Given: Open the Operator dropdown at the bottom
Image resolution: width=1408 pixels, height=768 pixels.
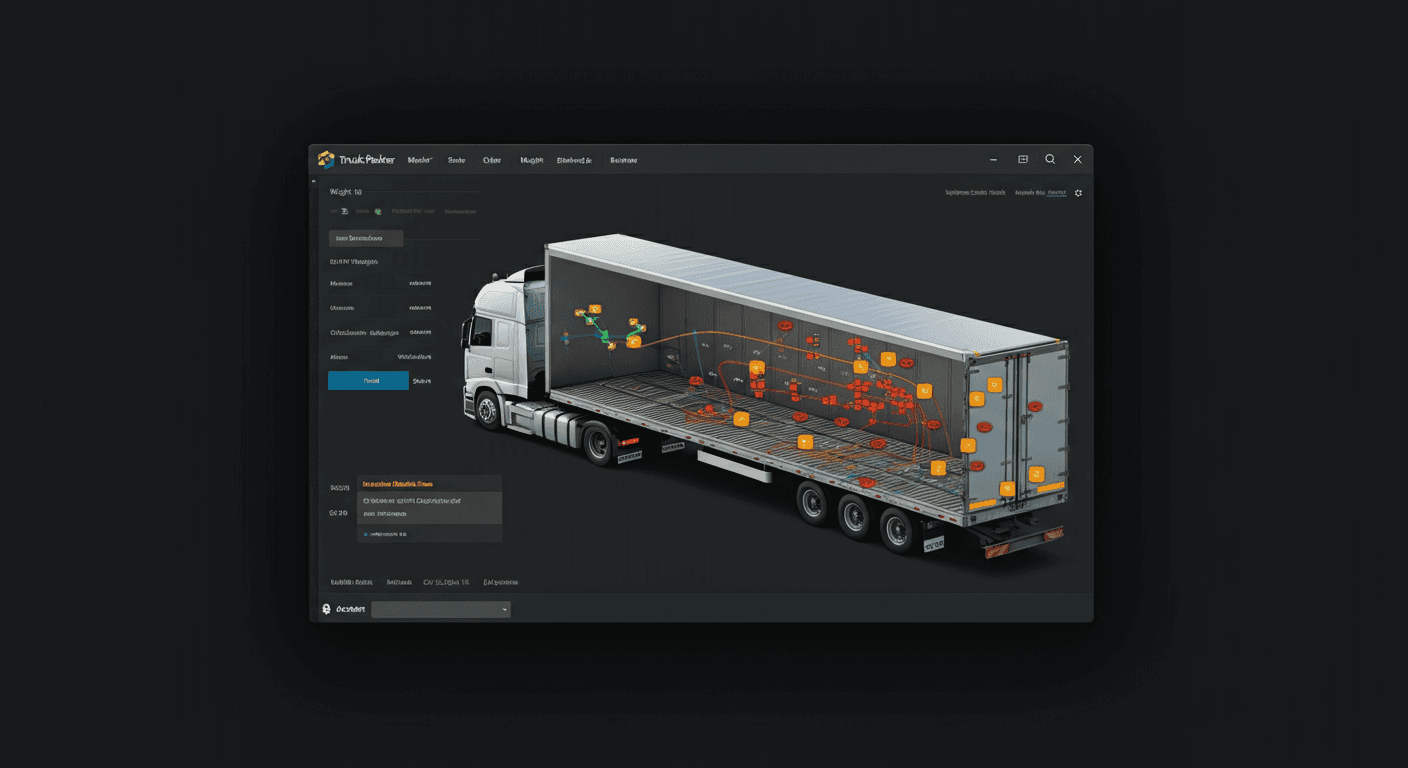Looking at the screenshot, I should point(440,609).
